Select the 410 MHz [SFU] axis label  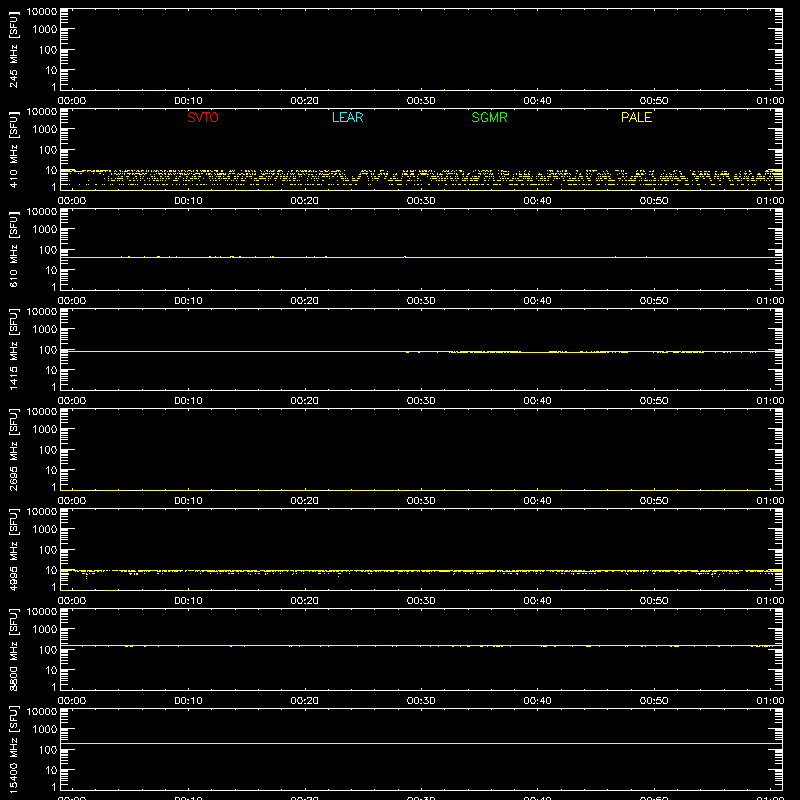click(14, 149)
